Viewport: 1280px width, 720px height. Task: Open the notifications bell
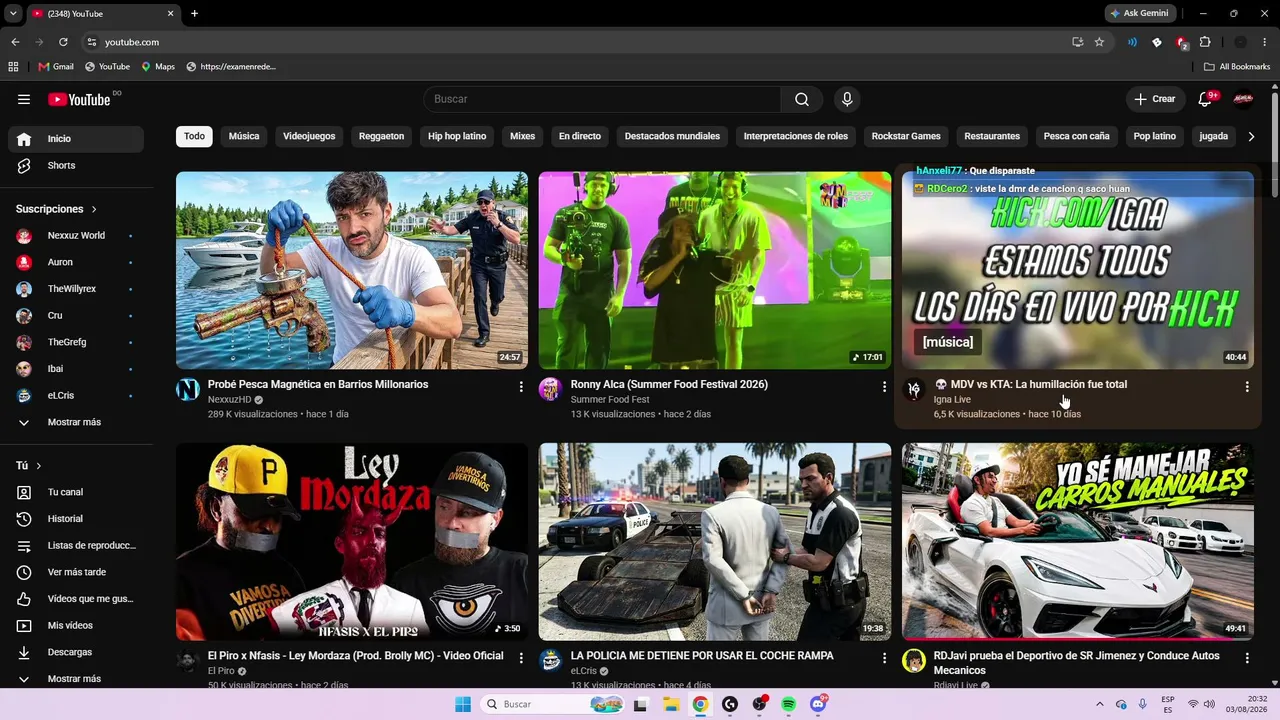pyautogui.click(x=1206, y=99)
